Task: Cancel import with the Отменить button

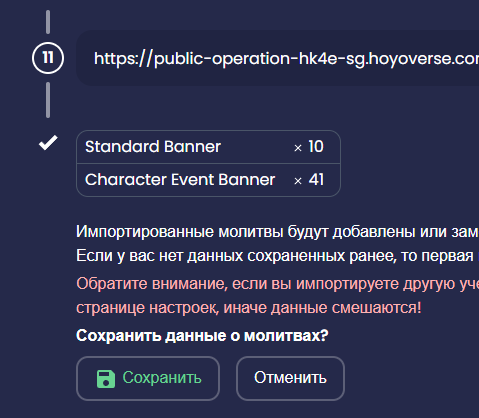Action: 290,378
